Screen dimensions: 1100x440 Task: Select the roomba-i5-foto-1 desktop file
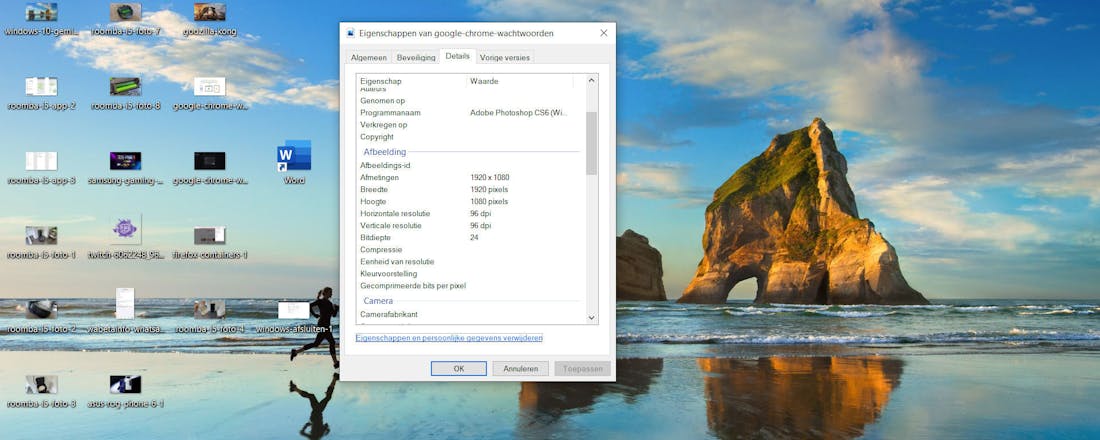(x=41, y=243)
